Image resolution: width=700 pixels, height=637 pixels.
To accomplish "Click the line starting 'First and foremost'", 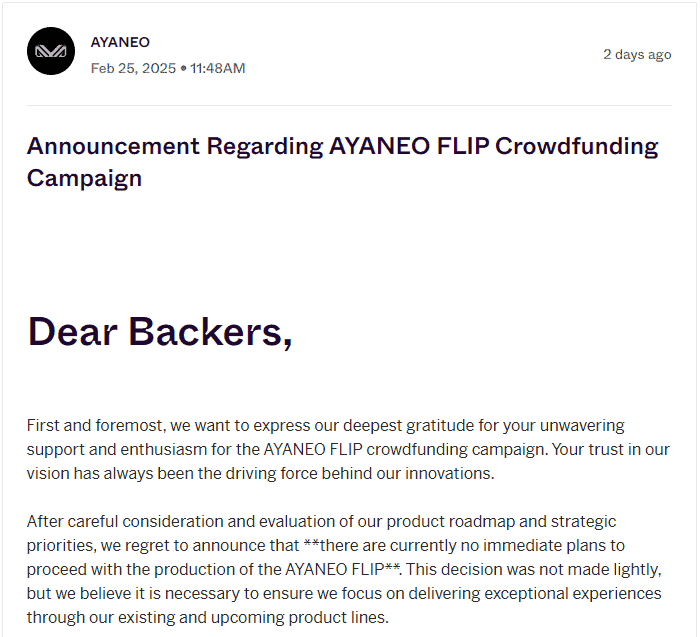I will [325, 425].
